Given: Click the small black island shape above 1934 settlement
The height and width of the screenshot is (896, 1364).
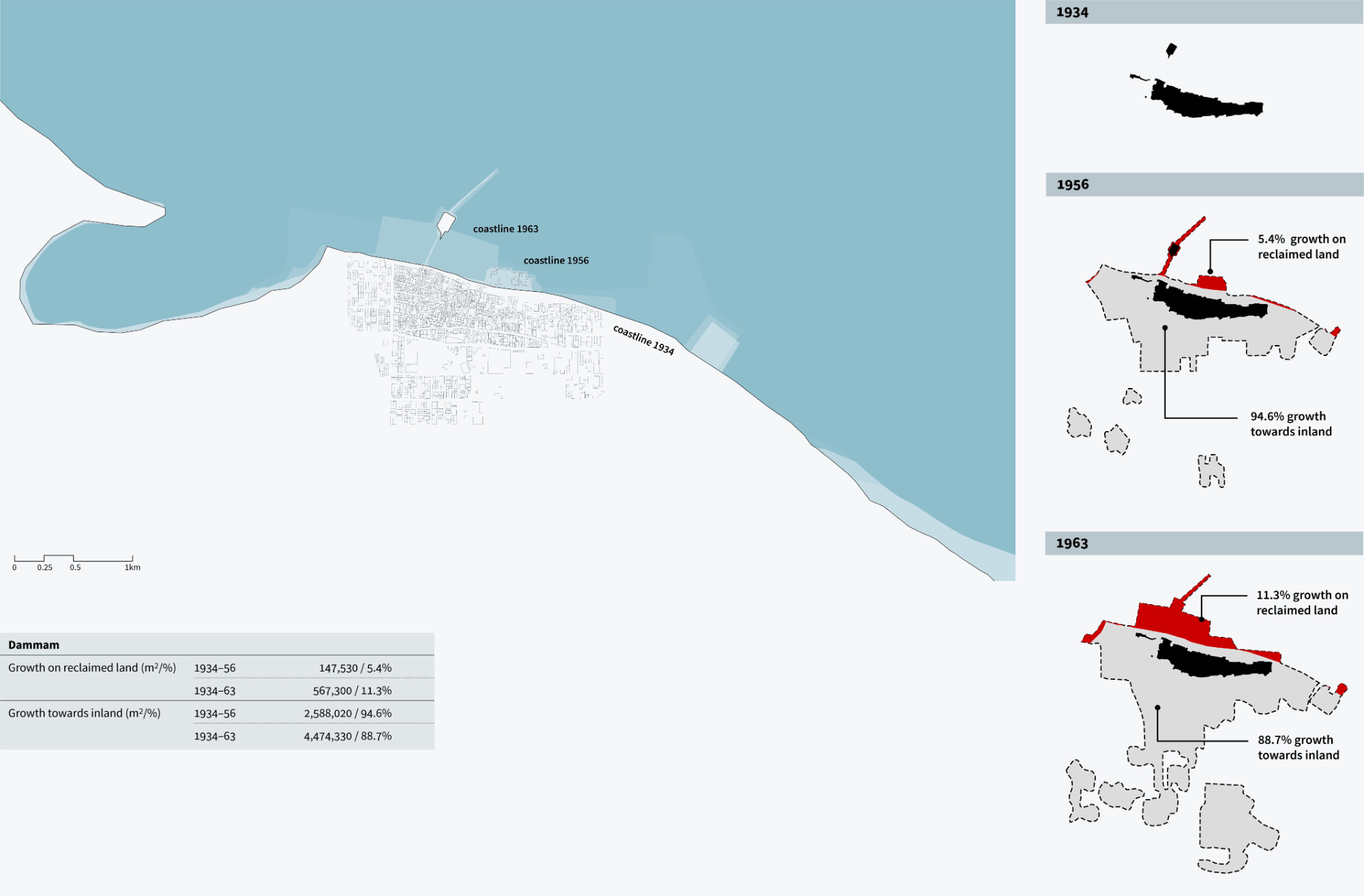Looking at the screenshot, I should click(x=1171, y=50).
